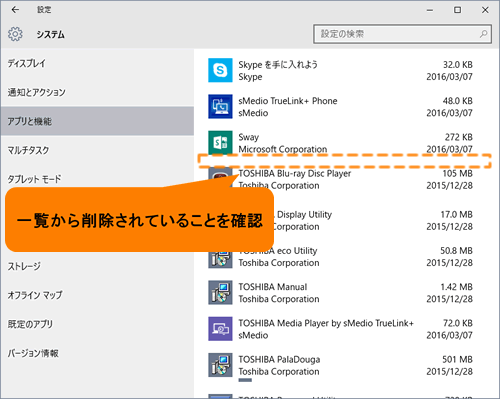Click the TOSHIBA PalaDouga installer icon
This screenshot has width=500, height=399.
point(220,365)
